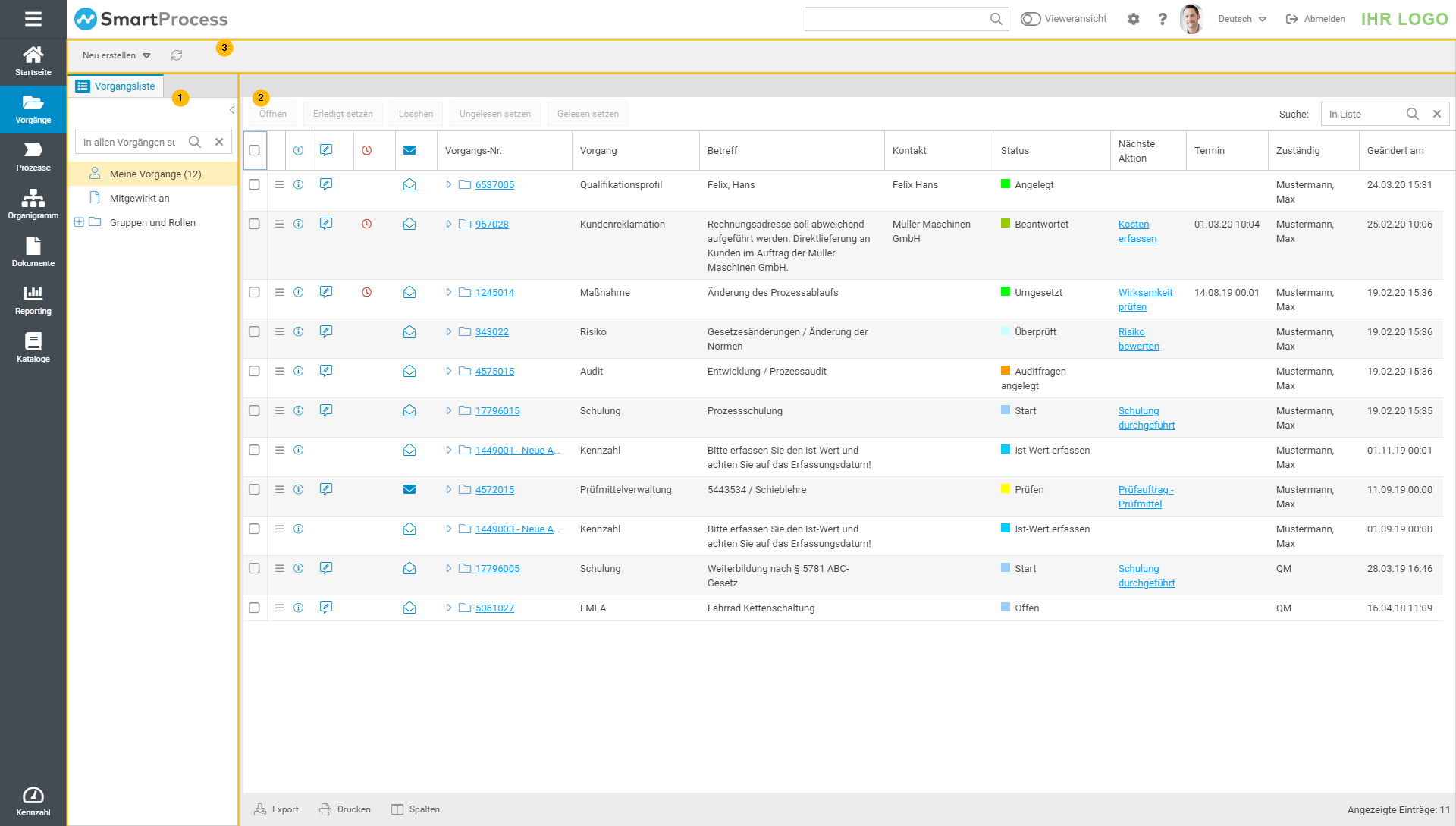Click the red clock icon in the Kundenreklamation row
Viewport: 1456px width, 826px height.
pos(366,225)
